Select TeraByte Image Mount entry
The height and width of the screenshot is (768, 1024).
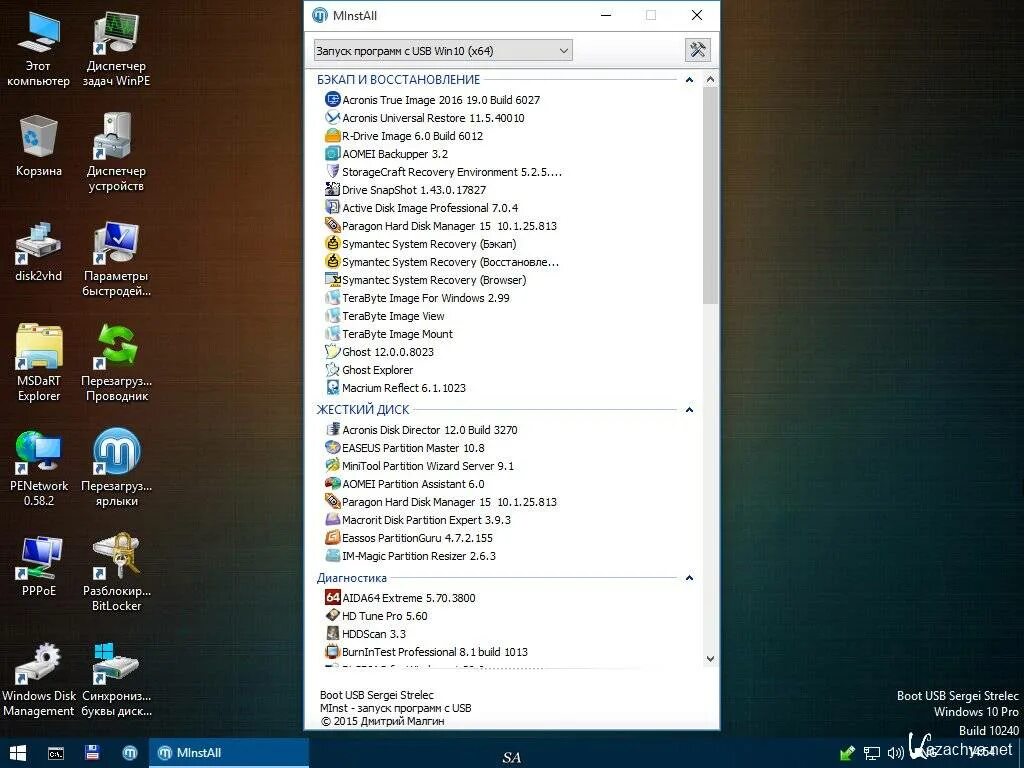[x=389, y=334]
